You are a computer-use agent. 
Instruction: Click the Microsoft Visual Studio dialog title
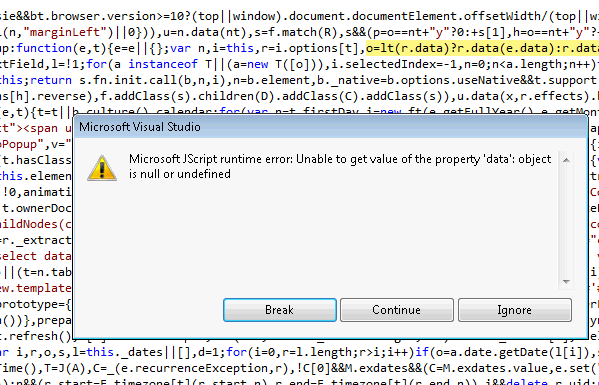pos(140,126)
